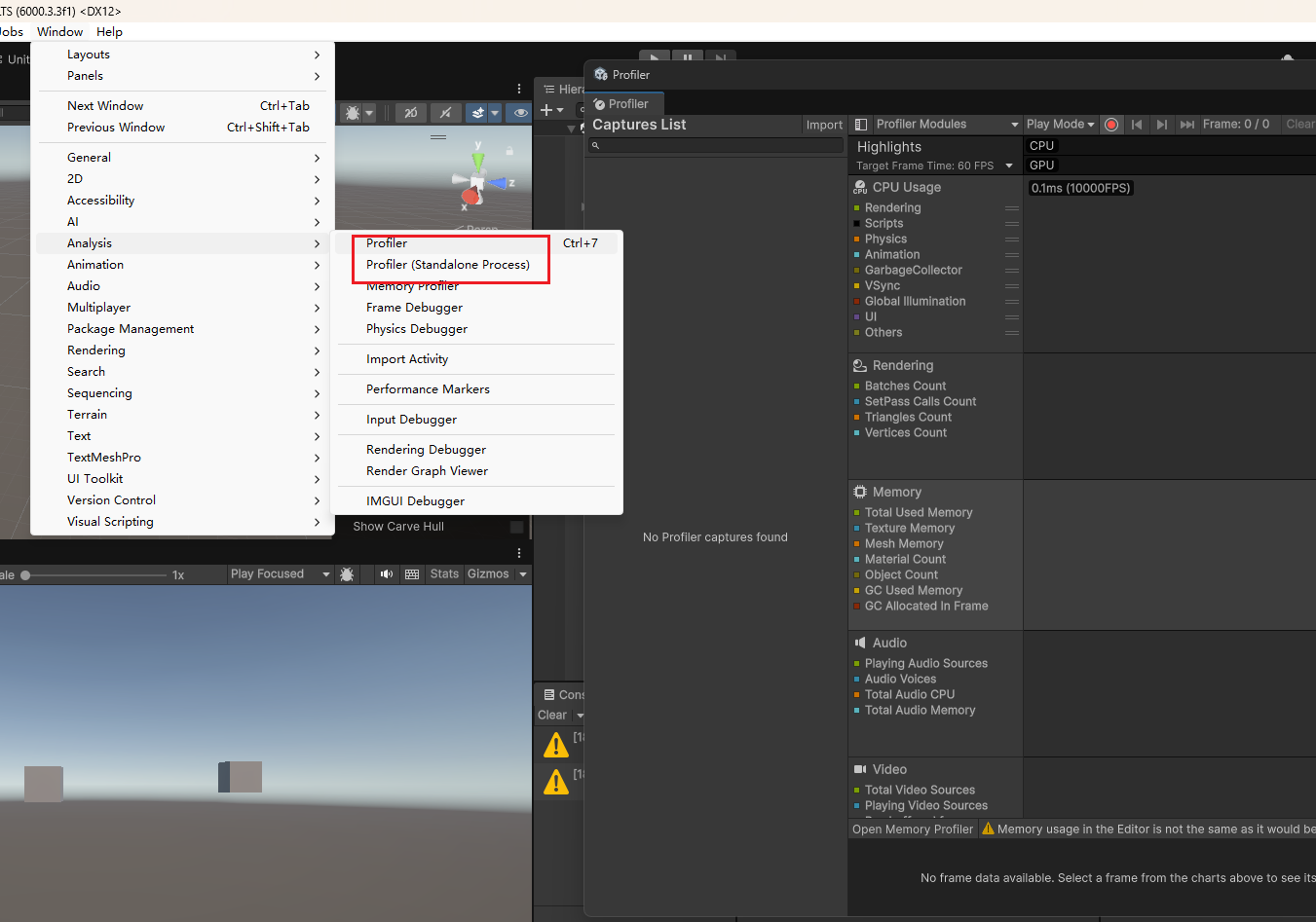Click the red Profiler record button
Image resolution: width=1316 pixels, height=922 pixels.
pyautogui.click(x=1111, y=125)
